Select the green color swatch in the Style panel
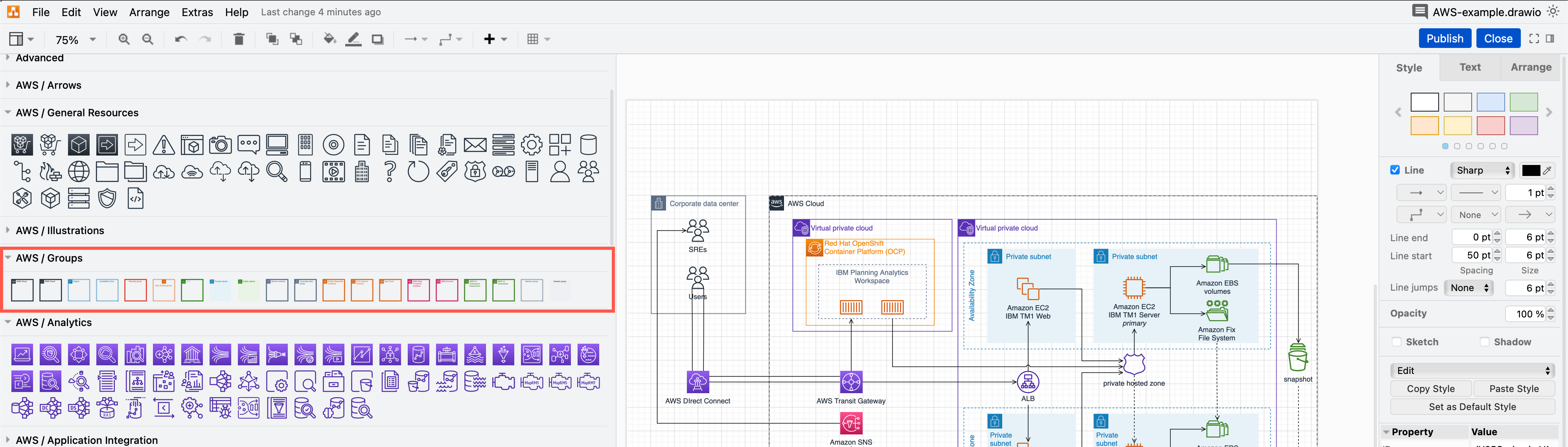The width and height of the screenshot is (1568, 447). [x=1524, y=102]
